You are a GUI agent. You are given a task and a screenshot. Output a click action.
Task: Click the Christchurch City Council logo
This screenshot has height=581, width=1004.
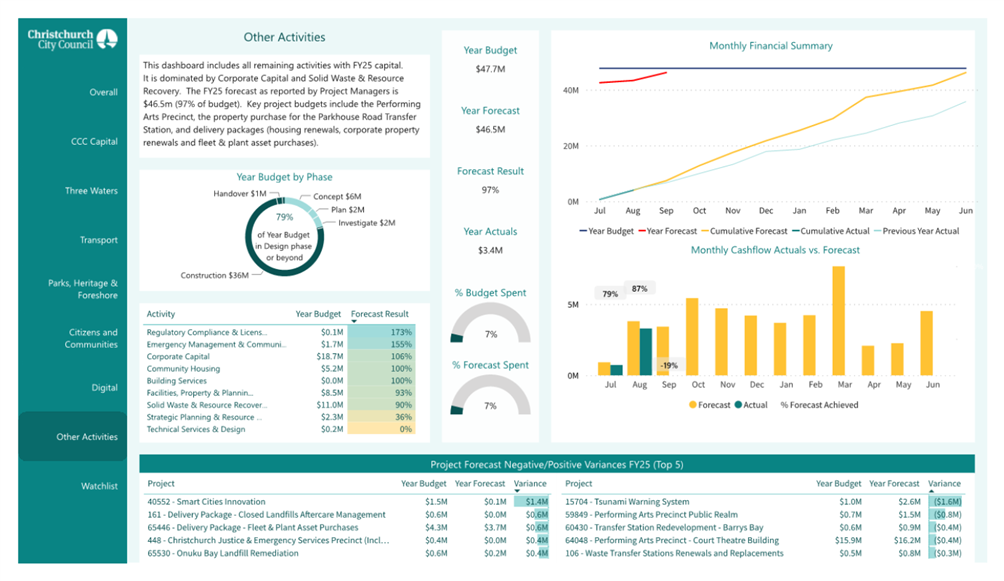[72, 39]
